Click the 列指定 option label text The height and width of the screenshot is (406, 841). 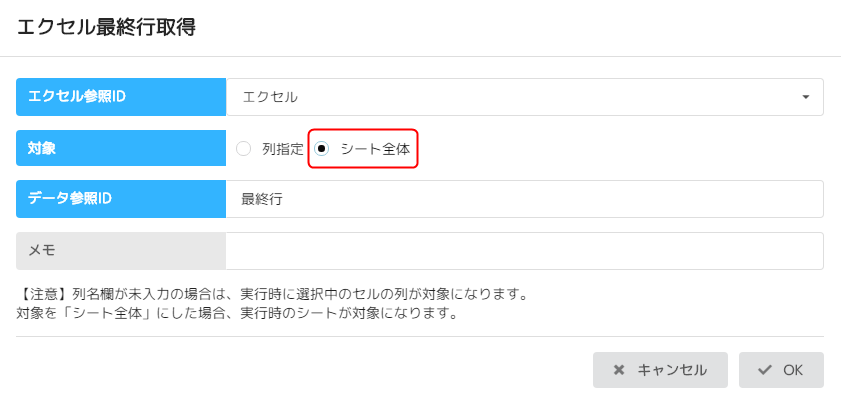point(283,149)
